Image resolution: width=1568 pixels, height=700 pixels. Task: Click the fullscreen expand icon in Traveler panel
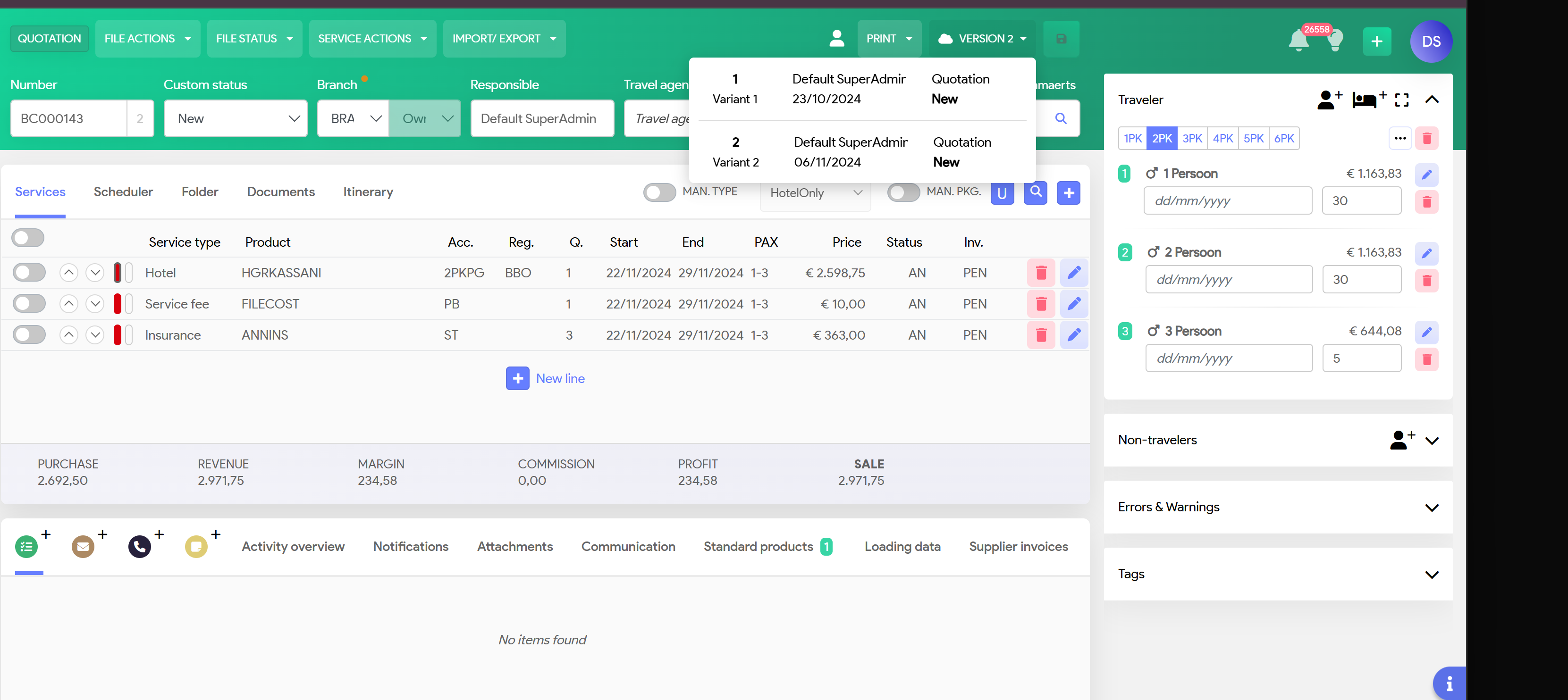click(x=1401, y=100)
